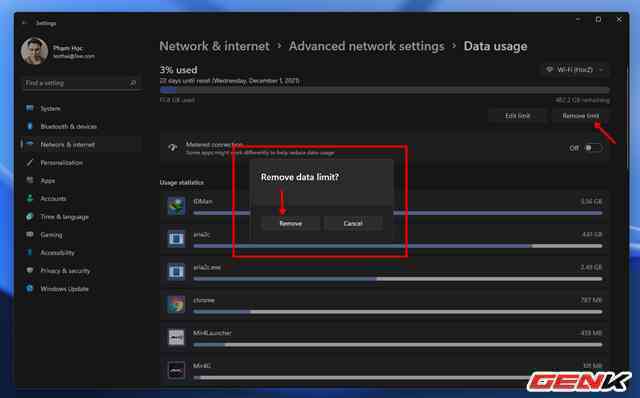Select the Bluetooth & devices icon
The width and height of the screenshot is (640, 398).
click(x=30, y=126)
